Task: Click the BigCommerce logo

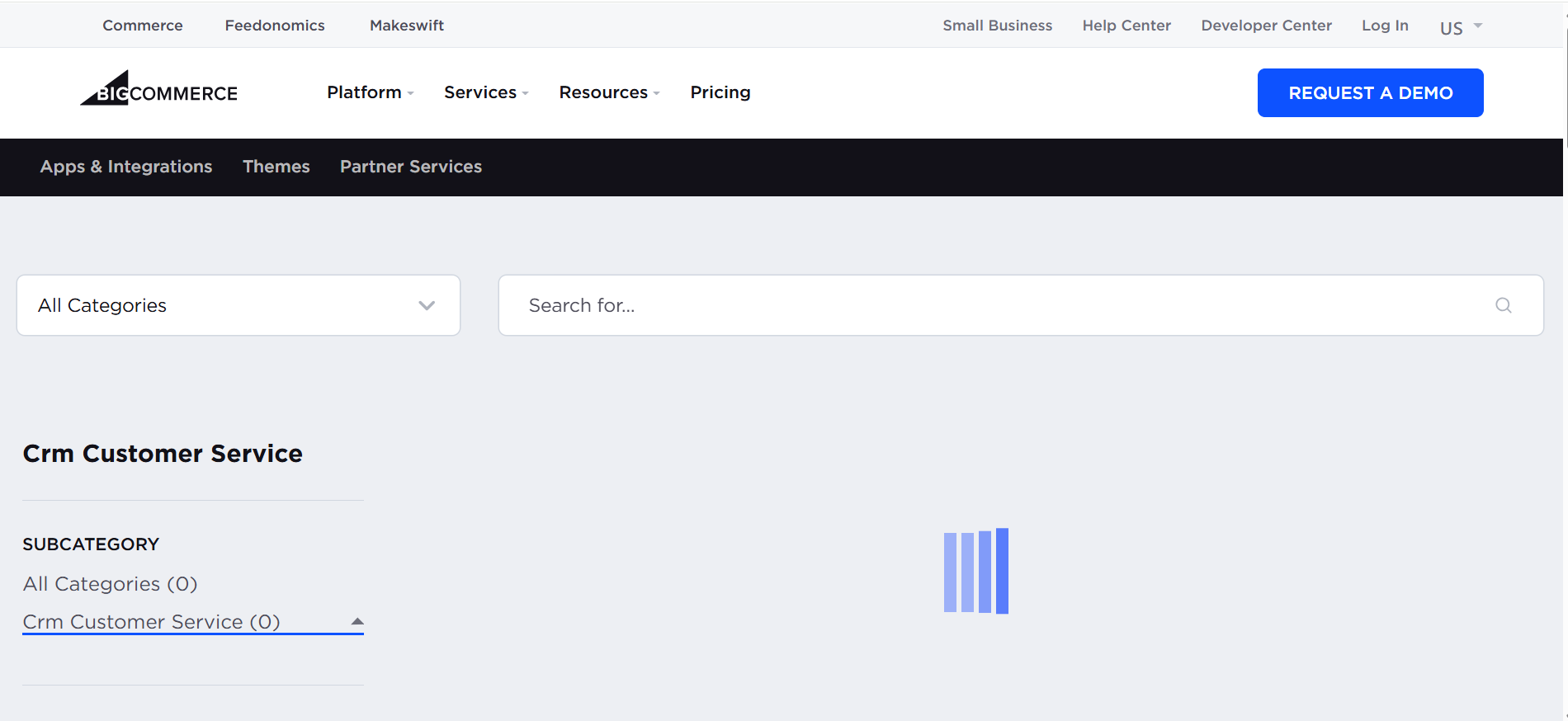Action: (158, 88)
